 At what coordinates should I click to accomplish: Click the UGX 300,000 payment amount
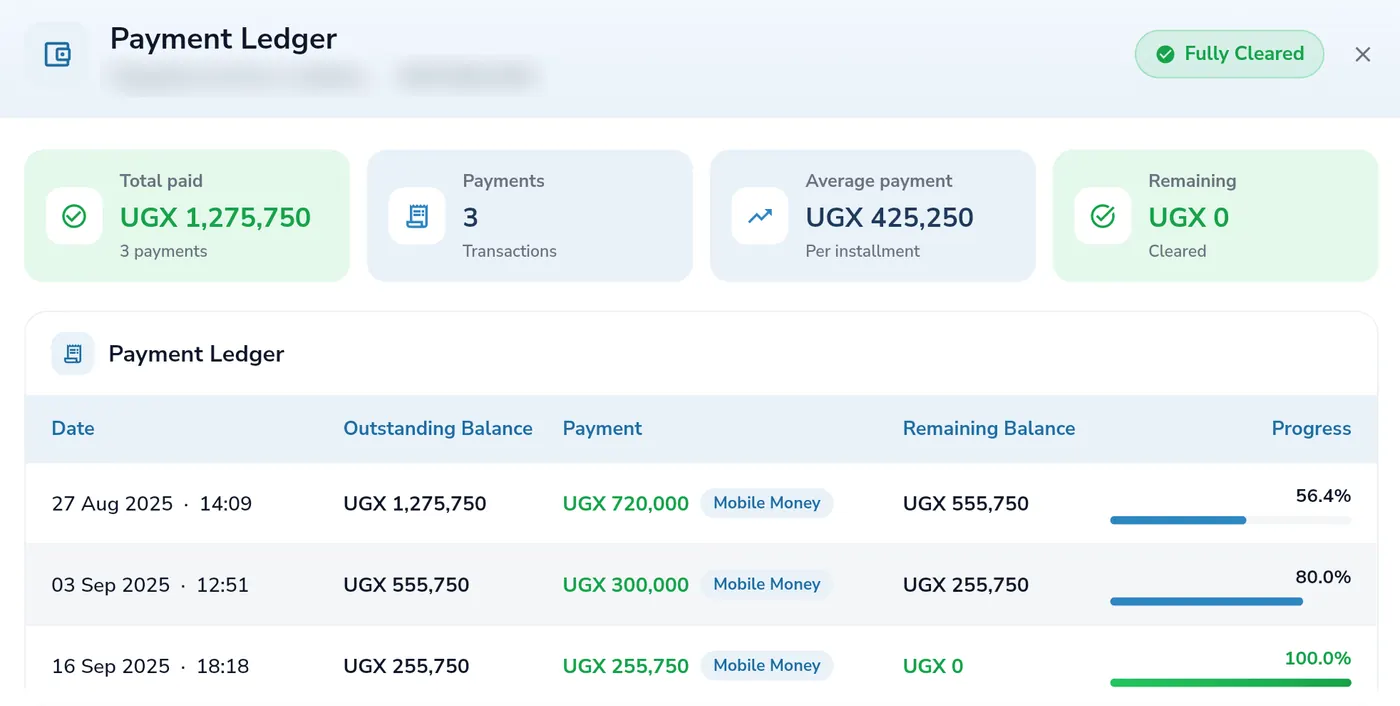pos(626,585)
